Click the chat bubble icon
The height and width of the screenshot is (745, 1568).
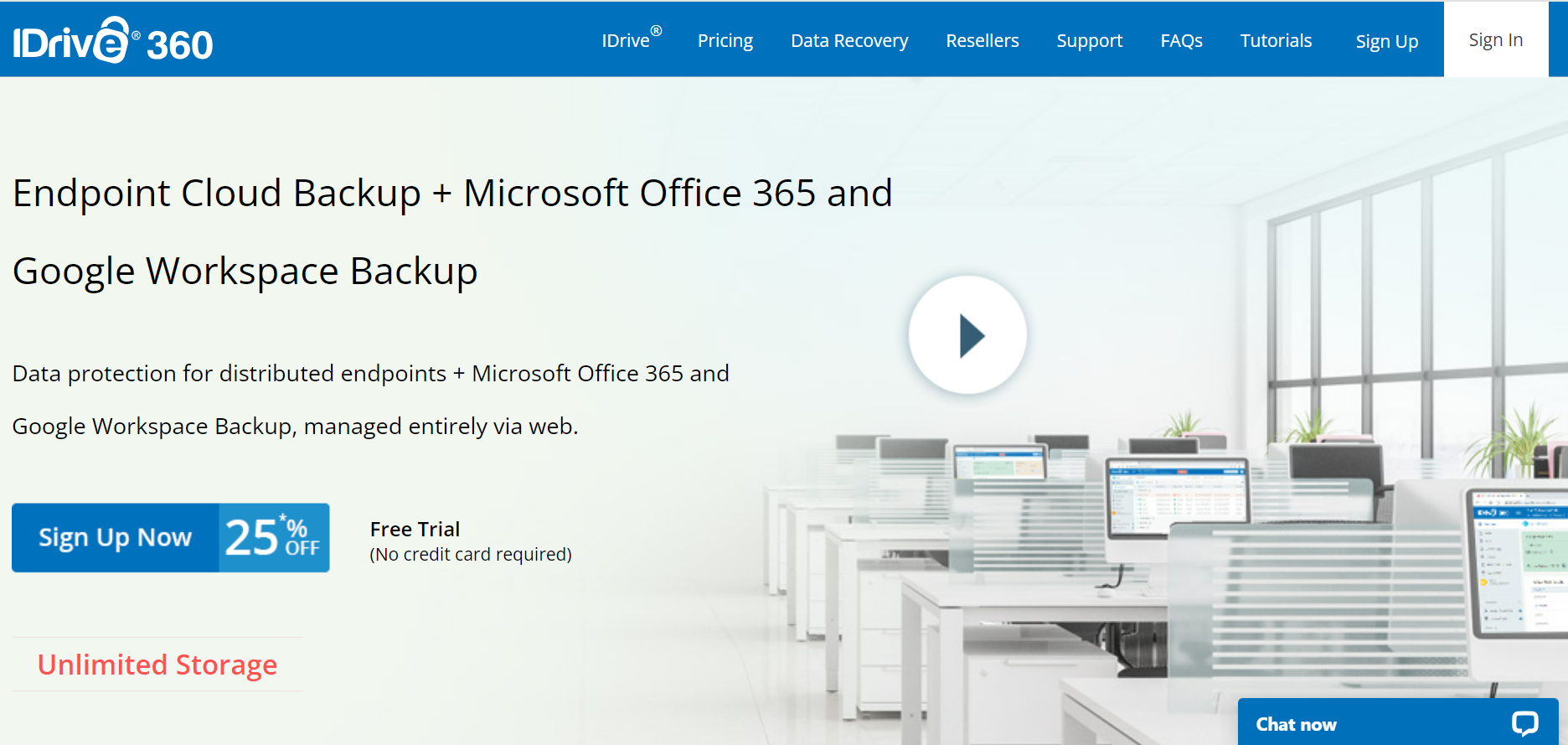pyautogui.click(x=1524, y=723)
